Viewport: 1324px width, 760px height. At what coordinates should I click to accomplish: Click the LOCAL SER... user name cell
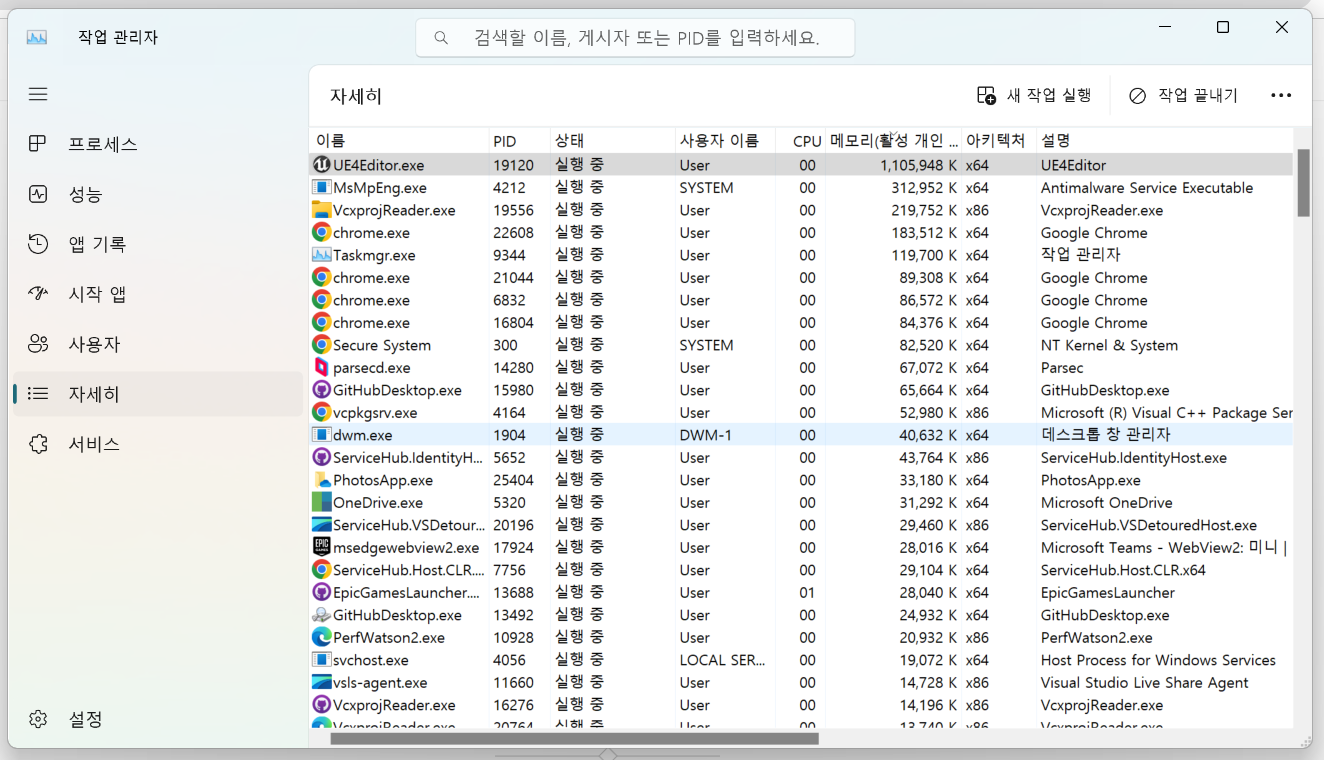[x=722, y=660]
